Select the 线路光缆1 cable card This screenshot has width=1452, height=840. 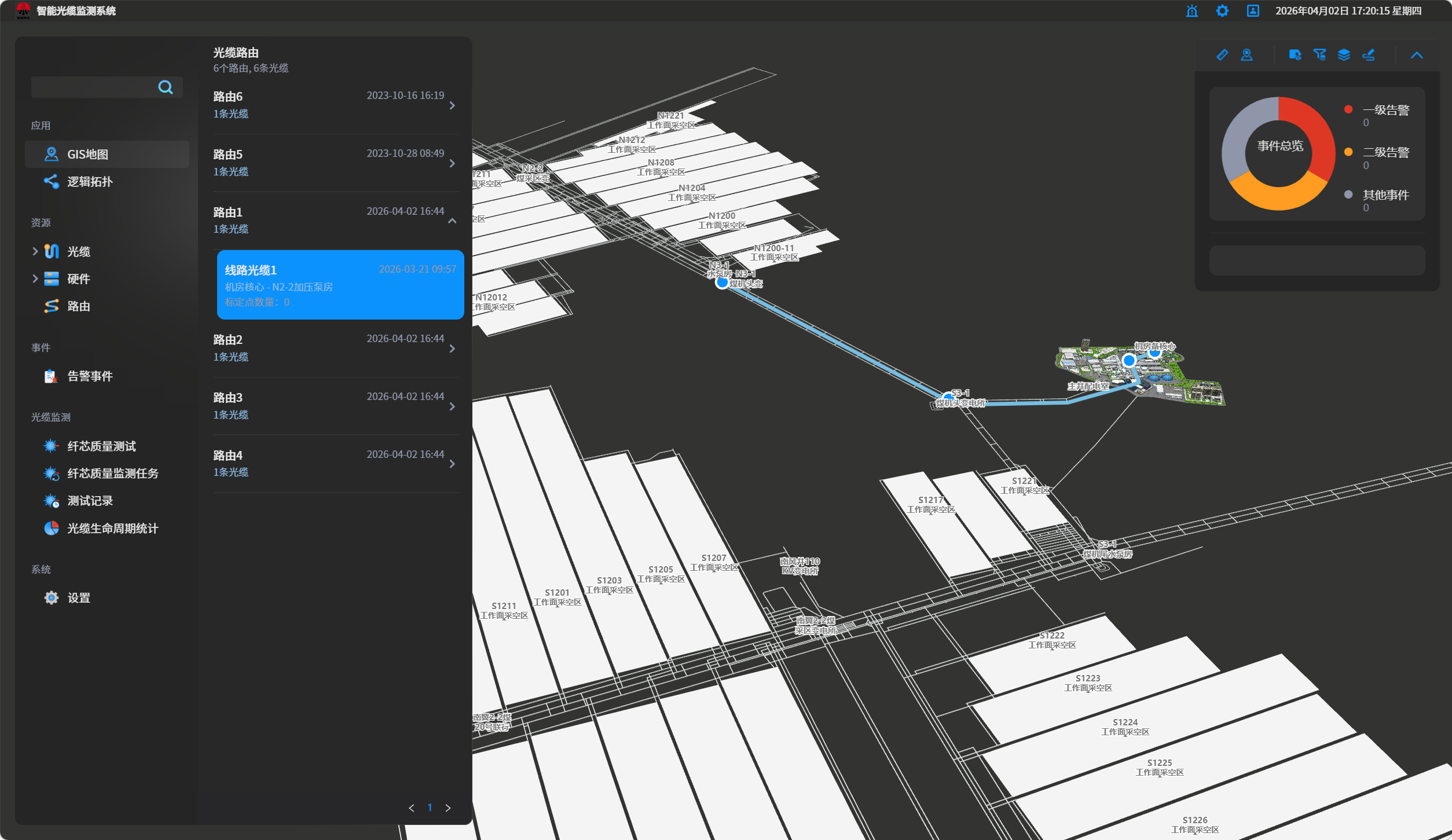tap(340, 285)
